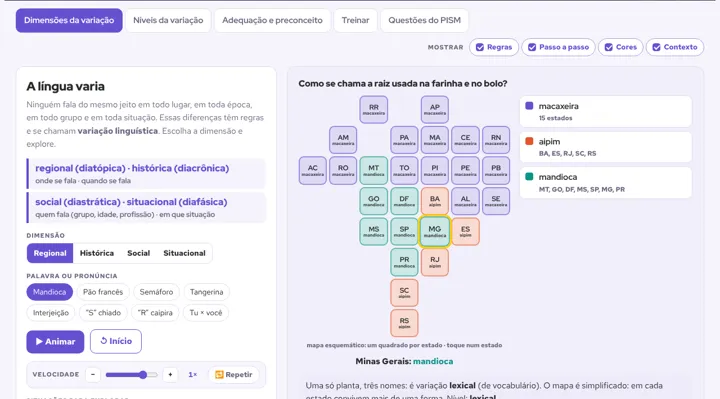Select the Social dimension

coord(139,253)
